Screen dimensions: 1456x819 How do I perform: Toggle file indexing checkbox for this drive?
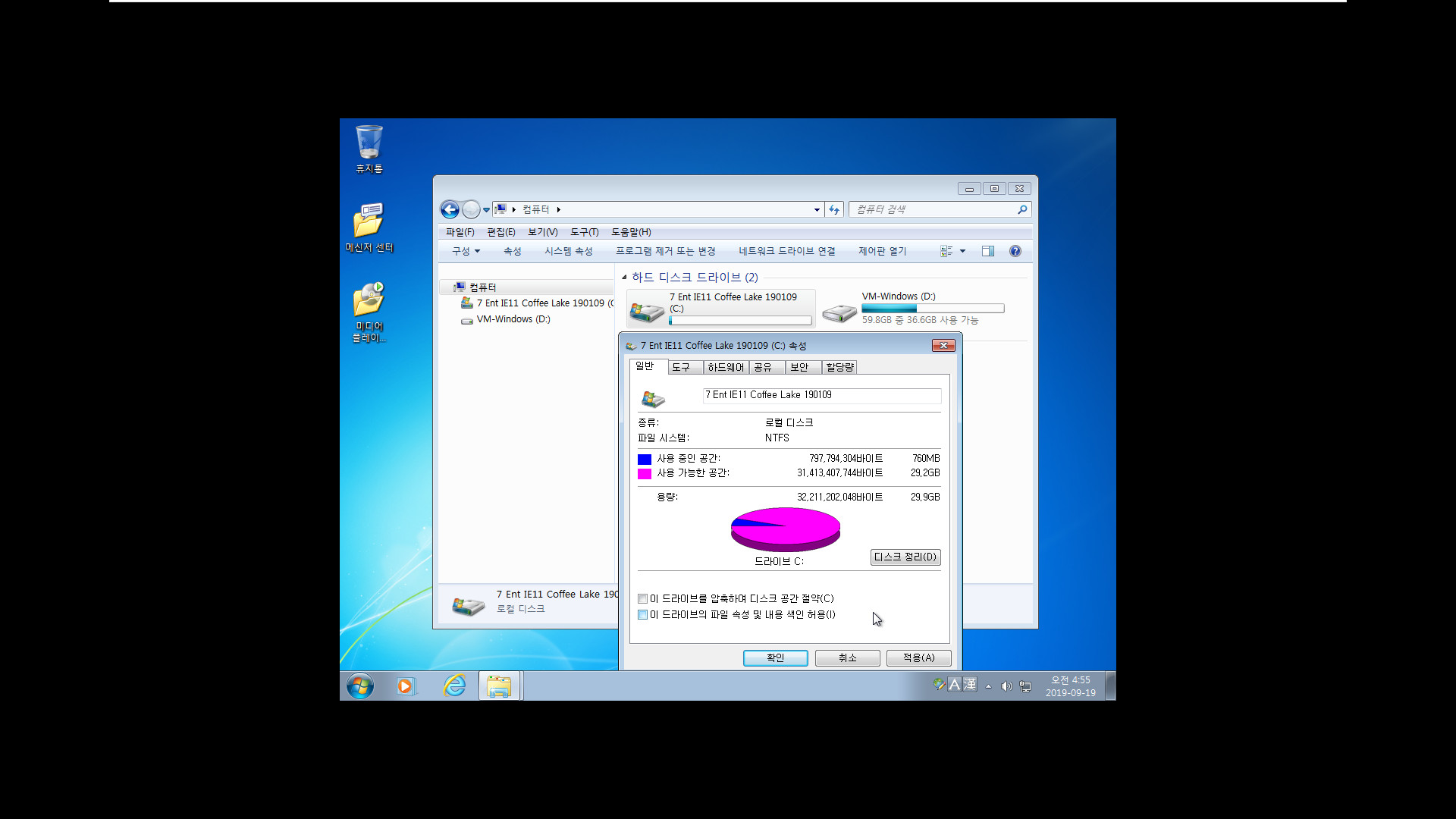click(642, 615)
